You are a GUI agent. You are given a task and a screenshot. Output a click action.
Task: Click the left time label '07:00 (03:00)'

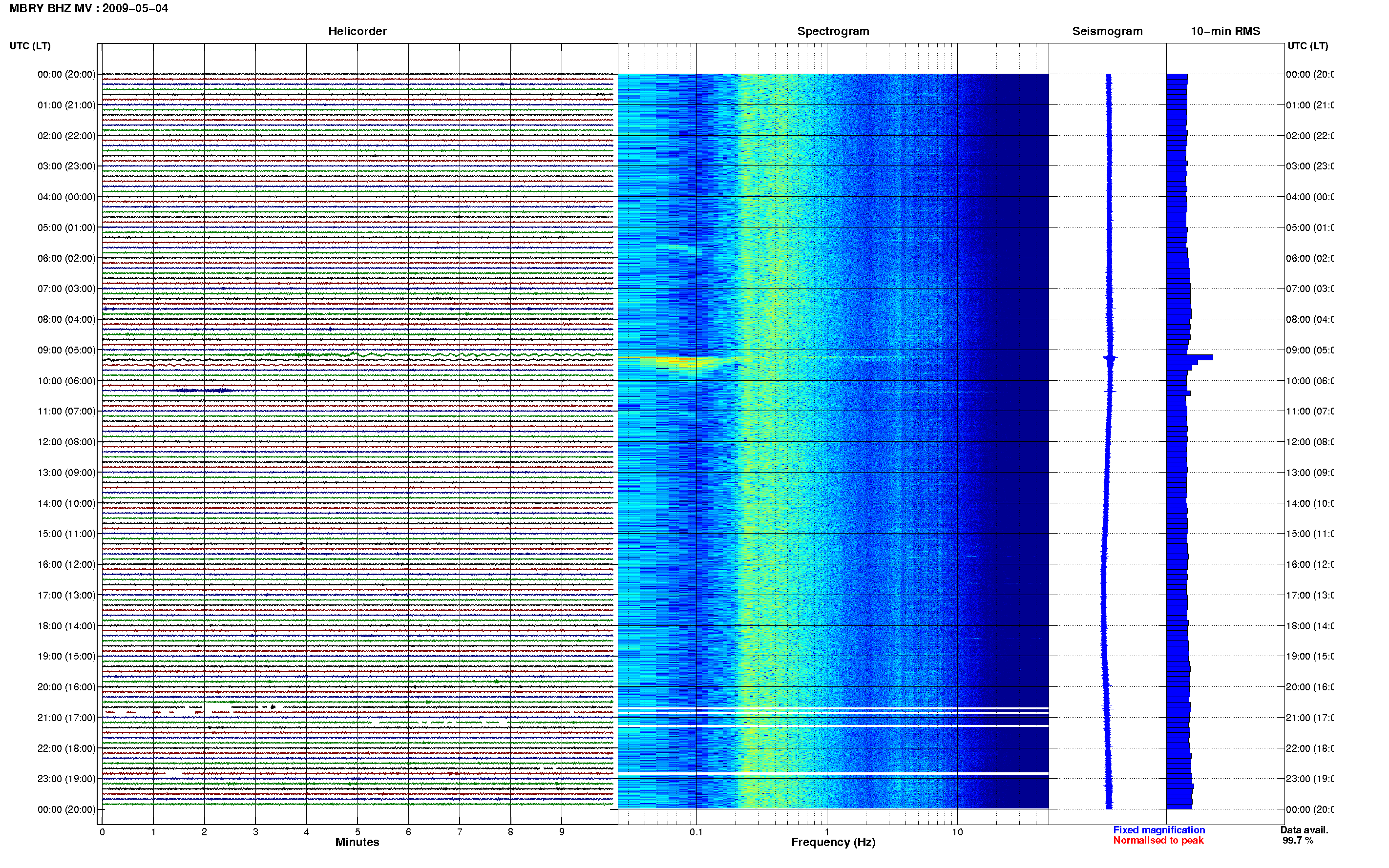click(x=66, y=288)
